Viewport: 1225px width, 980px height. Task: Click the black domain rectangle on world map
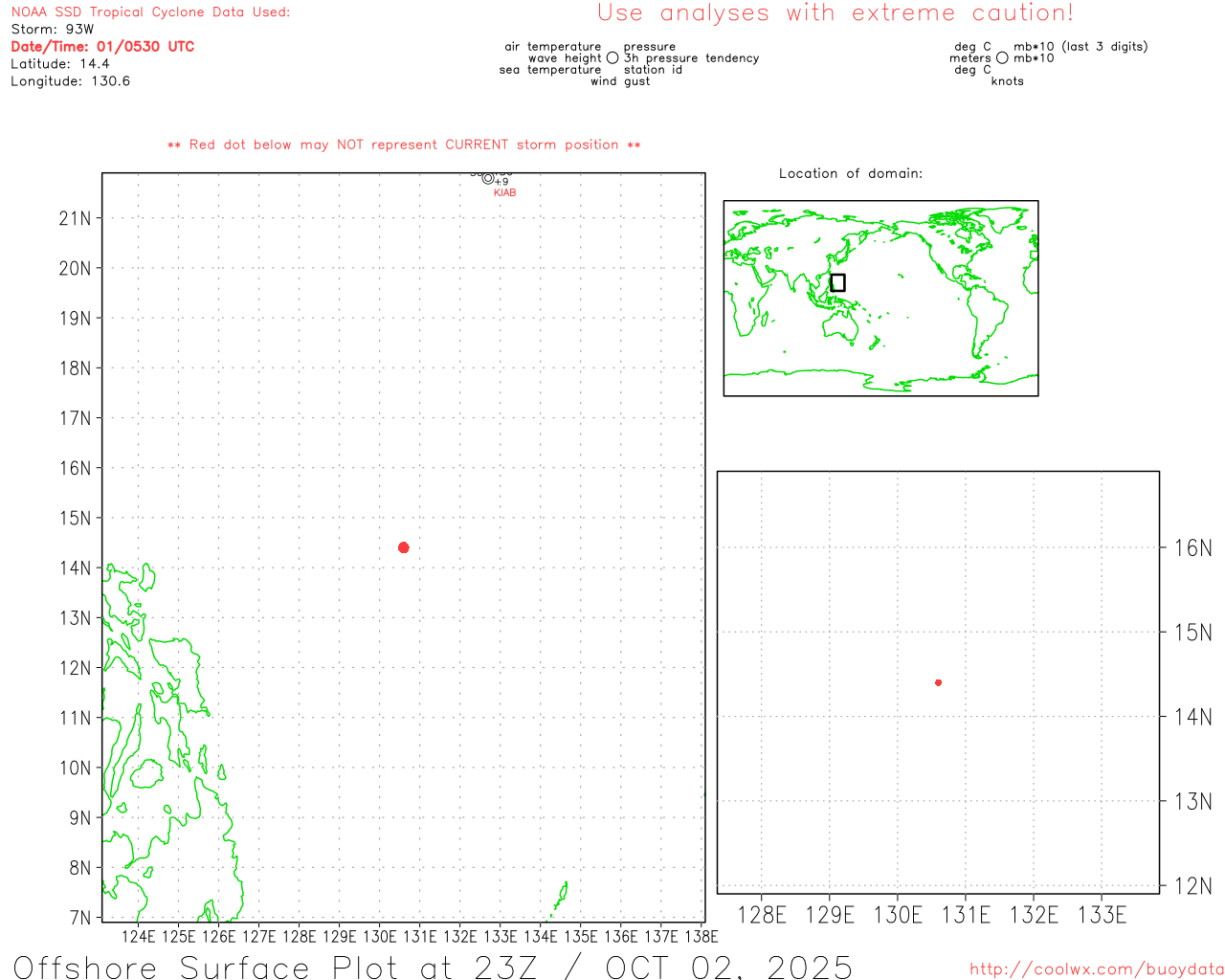click(837, 282)
